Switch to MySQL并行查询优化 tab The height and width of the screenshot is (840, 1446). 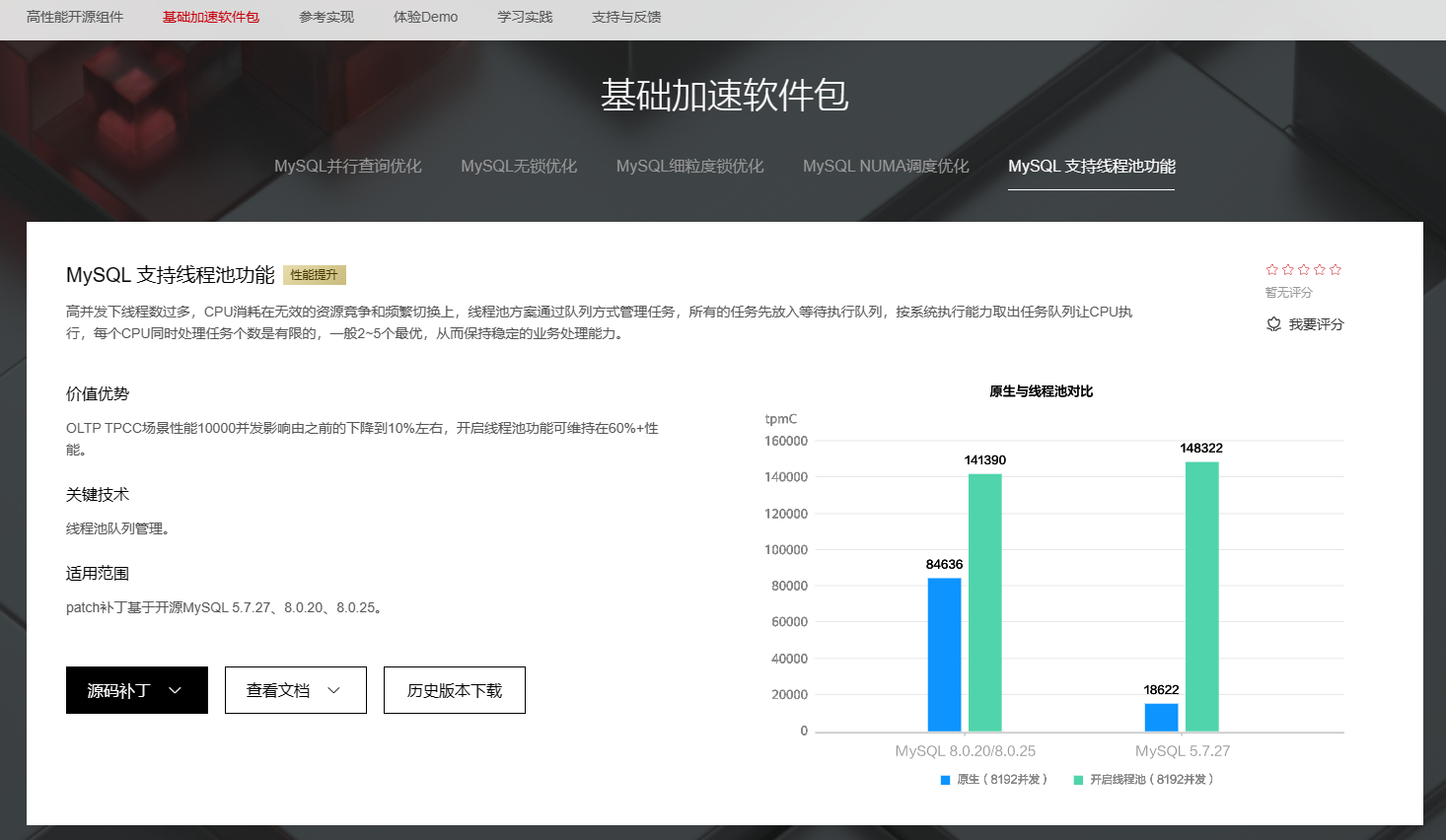pos(348,166)
